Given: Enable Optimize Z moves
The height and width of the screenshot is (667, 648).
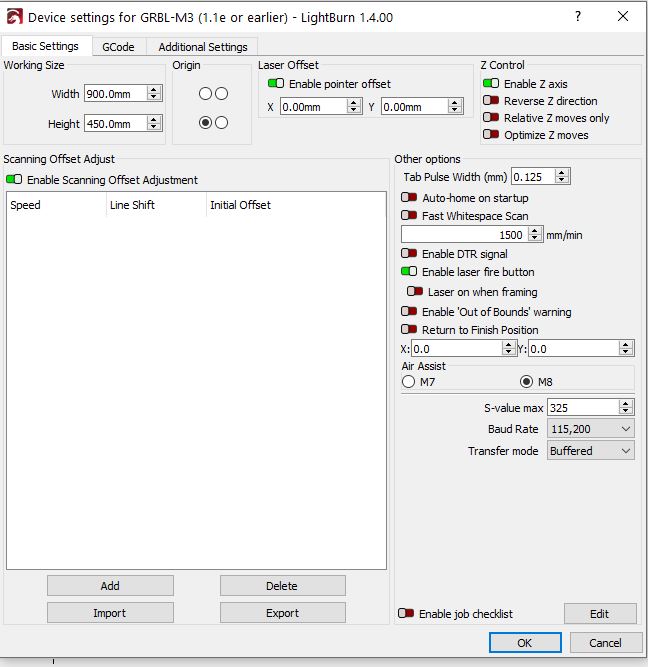Looking at the screenshot, I should coord(491,134).
